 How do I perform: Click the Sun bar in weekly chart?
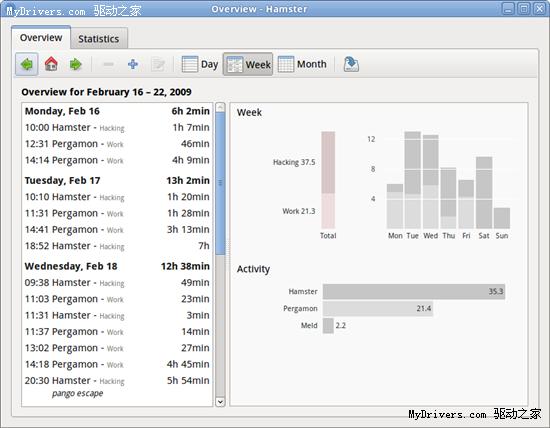[502, 218]
